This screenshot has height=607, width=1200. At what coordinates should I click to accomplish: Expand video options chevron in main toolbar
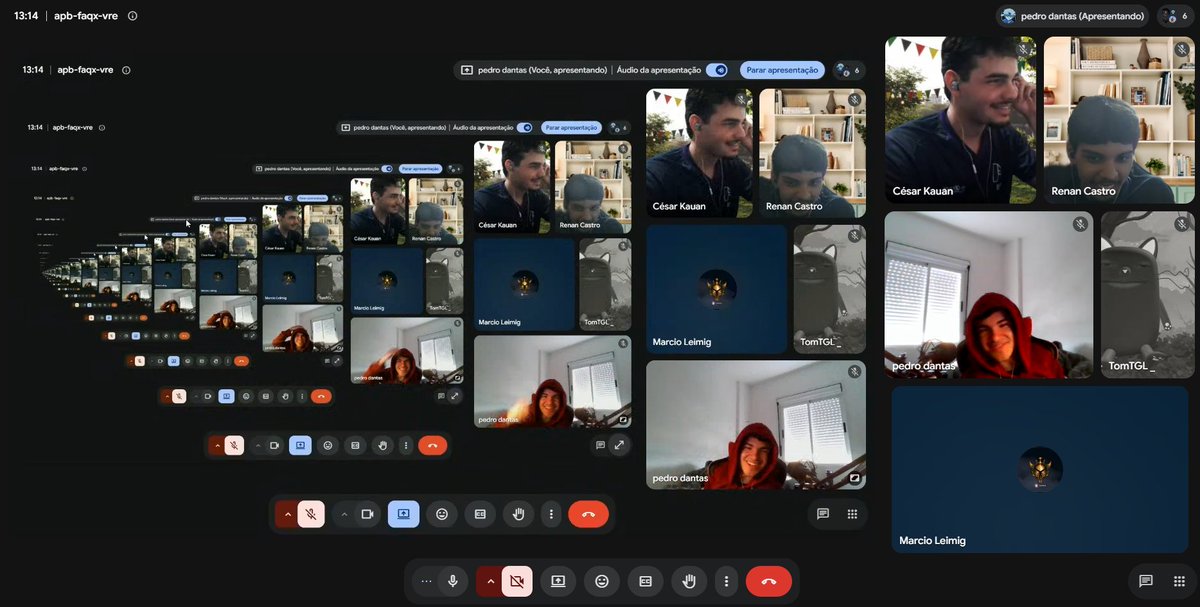point(490,581)
